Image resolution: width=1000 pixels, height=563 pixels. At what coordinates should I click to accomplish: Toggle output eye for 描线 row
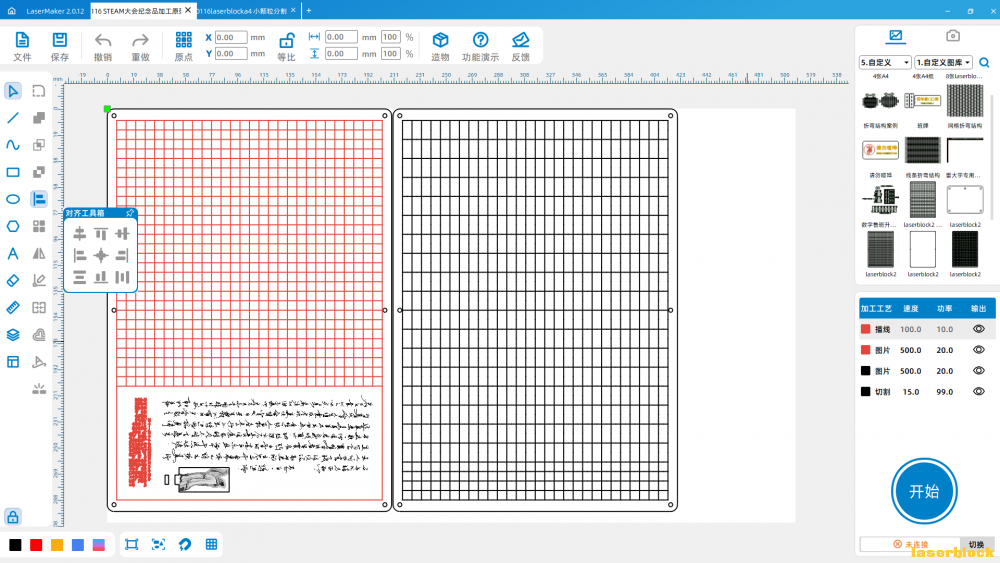978,329
